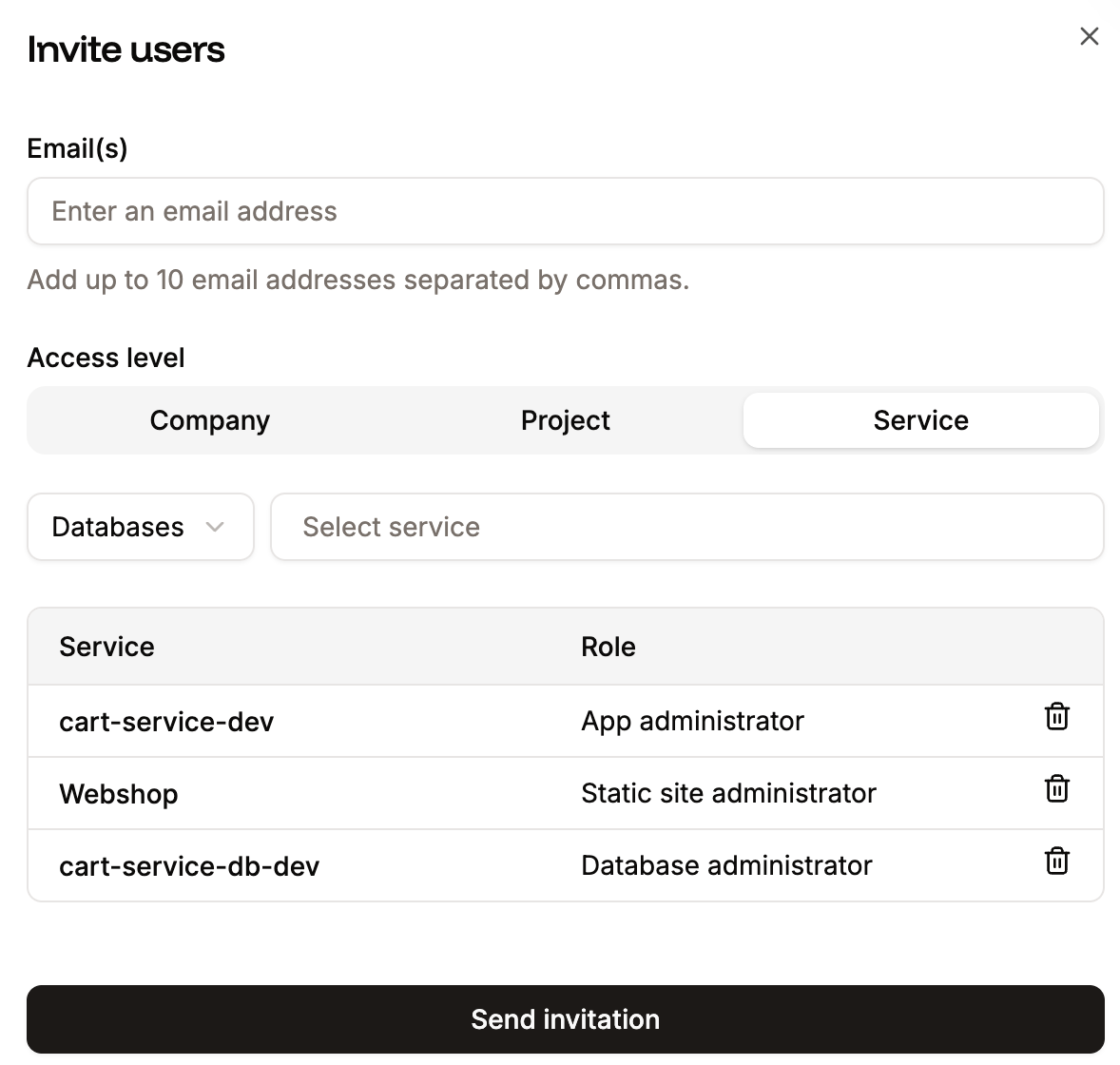
Task: Select the Project access level tab
Action: click(x=565, y=420)
